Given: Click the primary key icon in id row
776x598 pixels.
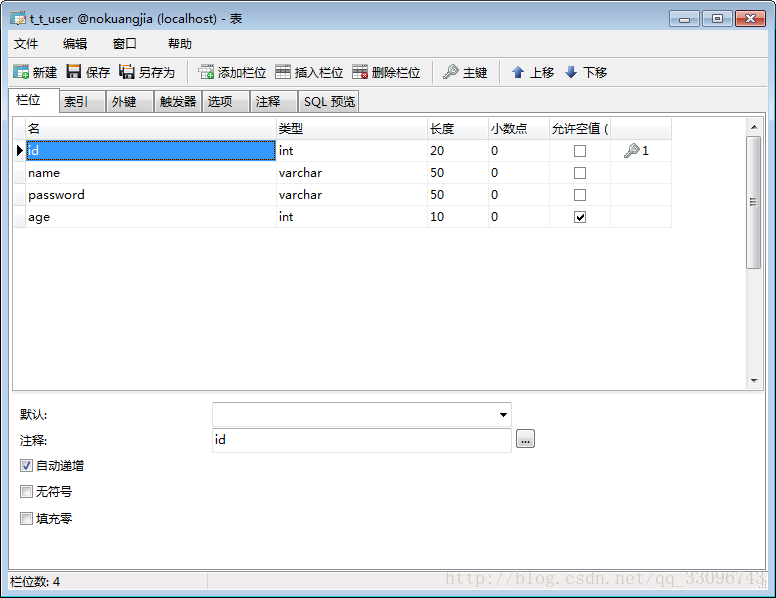Looking at the screenshot, I should click(631, 150).
